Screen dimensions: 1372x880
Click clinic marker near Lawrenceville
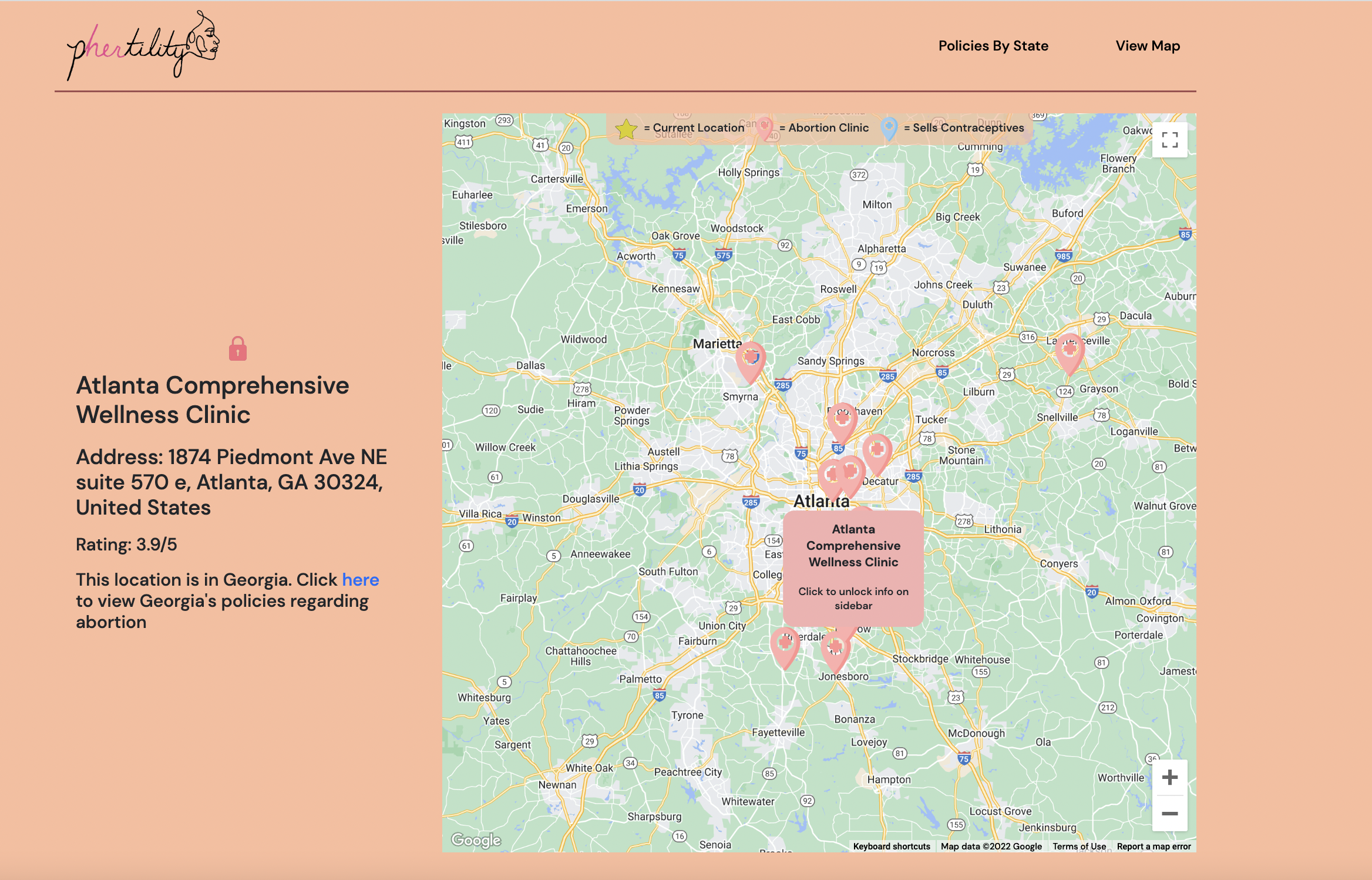pos(1069,352)
